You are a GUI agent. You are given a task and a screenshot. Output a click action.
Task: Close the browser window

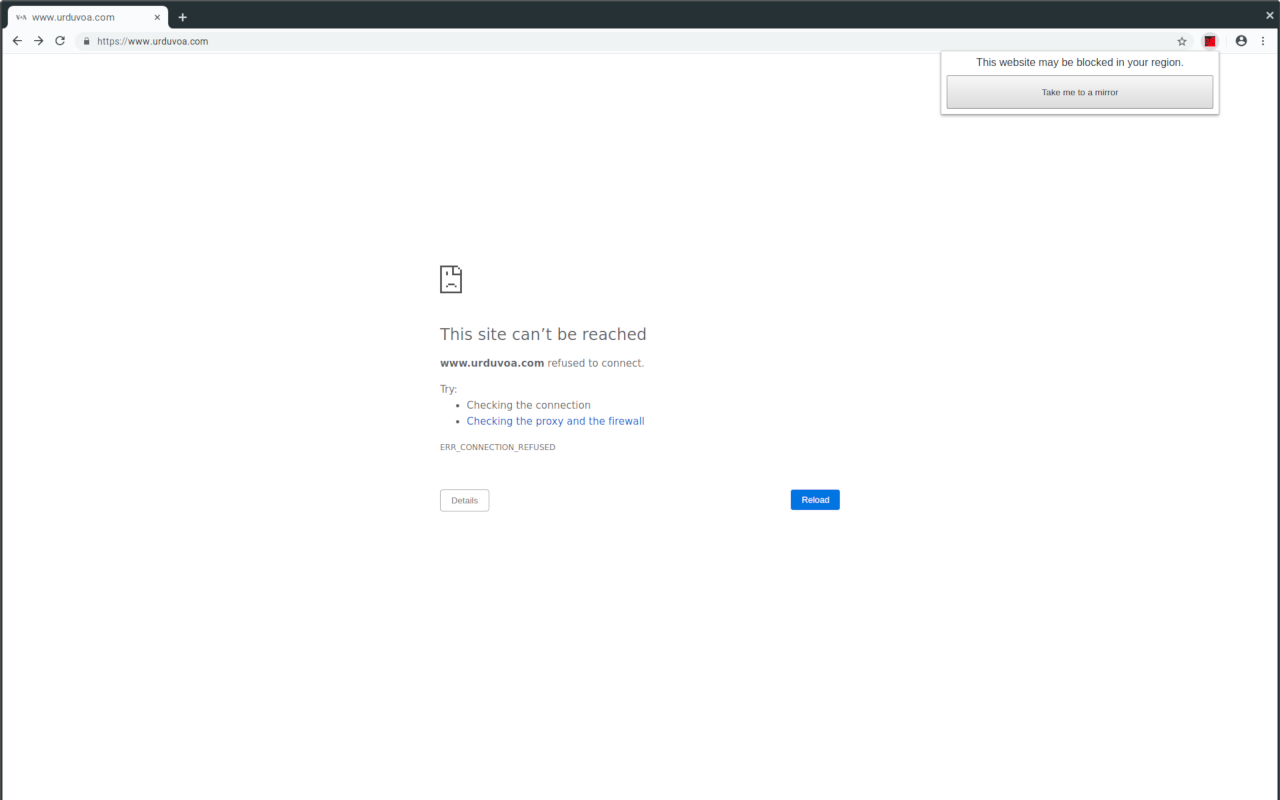click(1270, 16)
